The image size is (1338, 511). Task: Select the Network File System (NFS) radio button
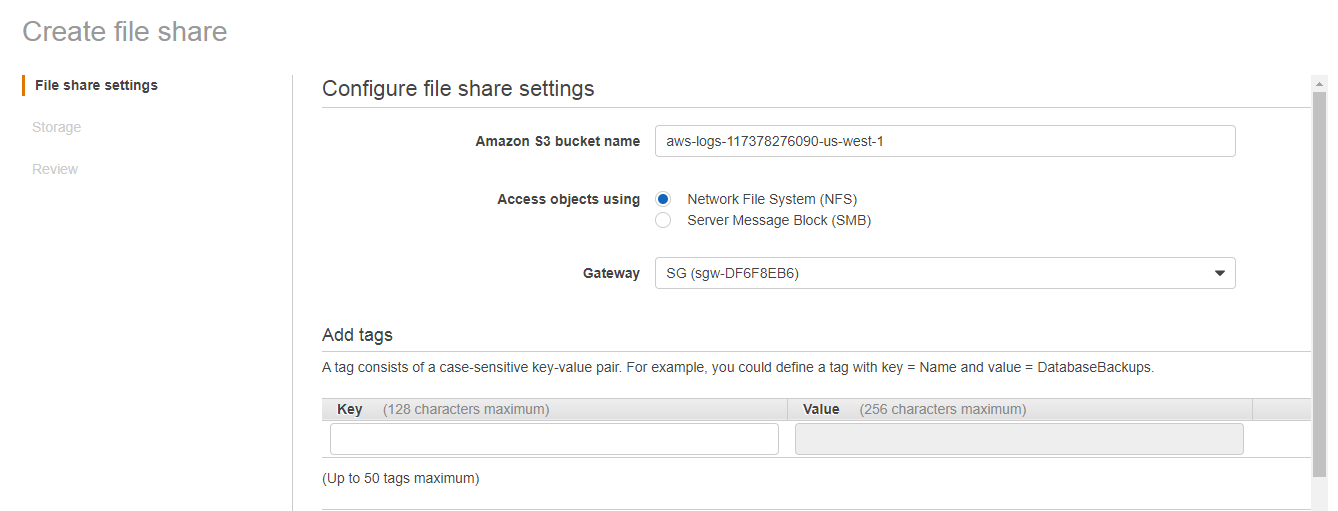point(663,199)
